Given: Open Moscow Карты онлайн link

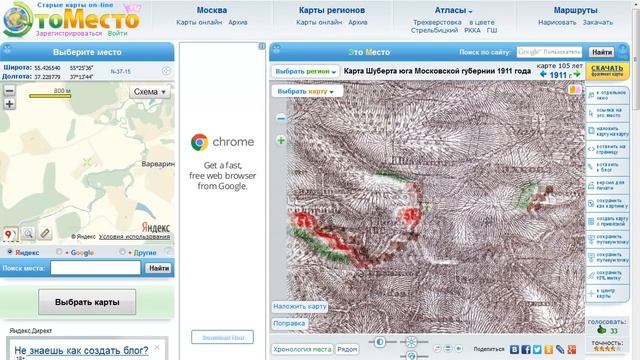Looking at the screenshot, I should pos(199,22).
